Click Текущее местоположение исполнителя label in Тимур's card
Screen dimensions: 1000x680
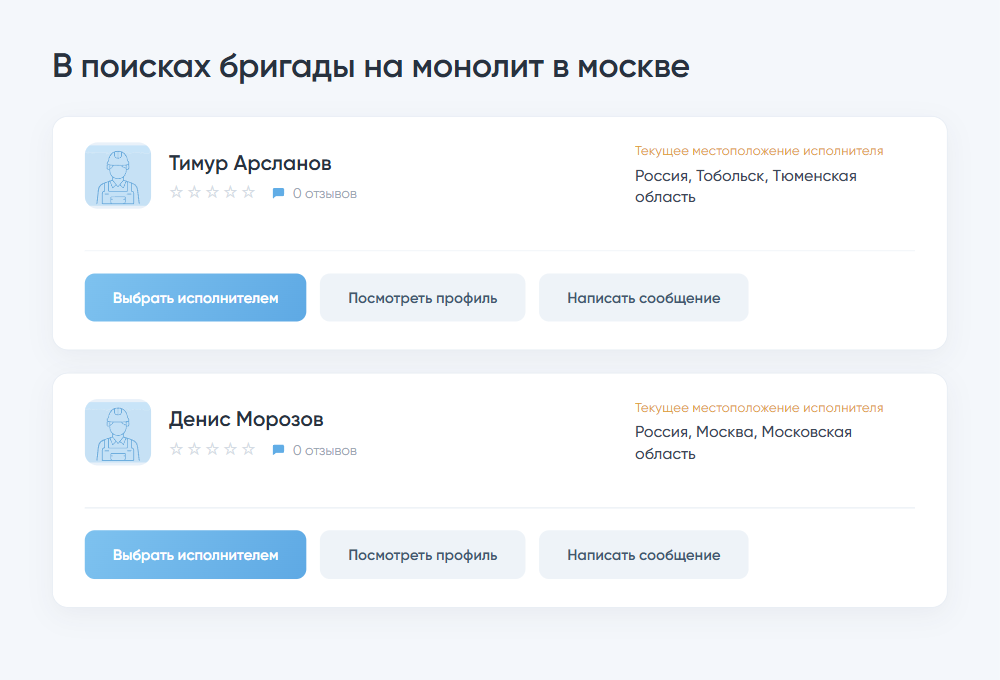pyautogui.click(x=759, y=151)
